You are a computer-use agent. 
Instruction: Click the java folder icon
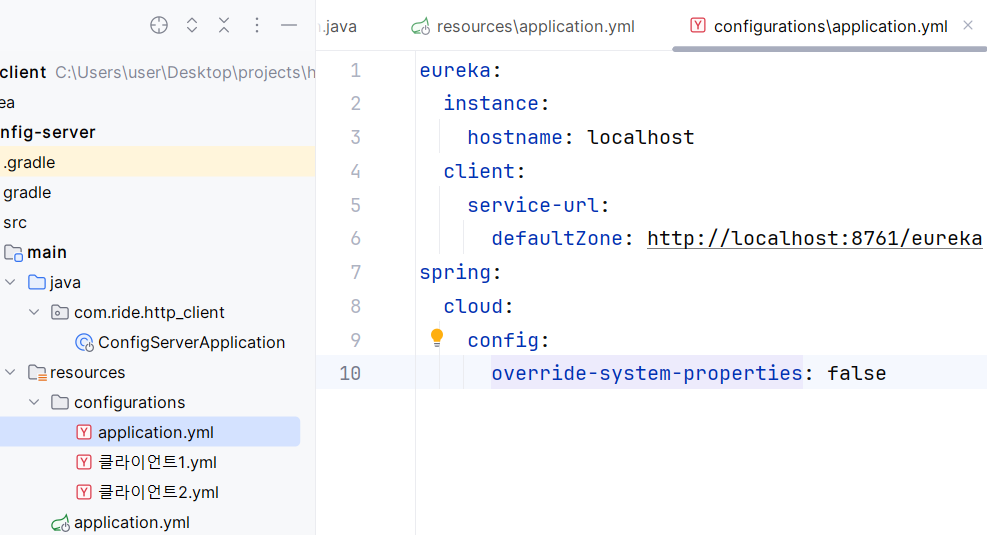tap(37, 283)
